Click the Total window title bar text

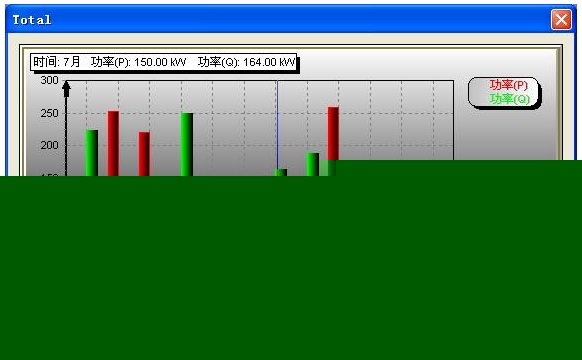point(32,20)
